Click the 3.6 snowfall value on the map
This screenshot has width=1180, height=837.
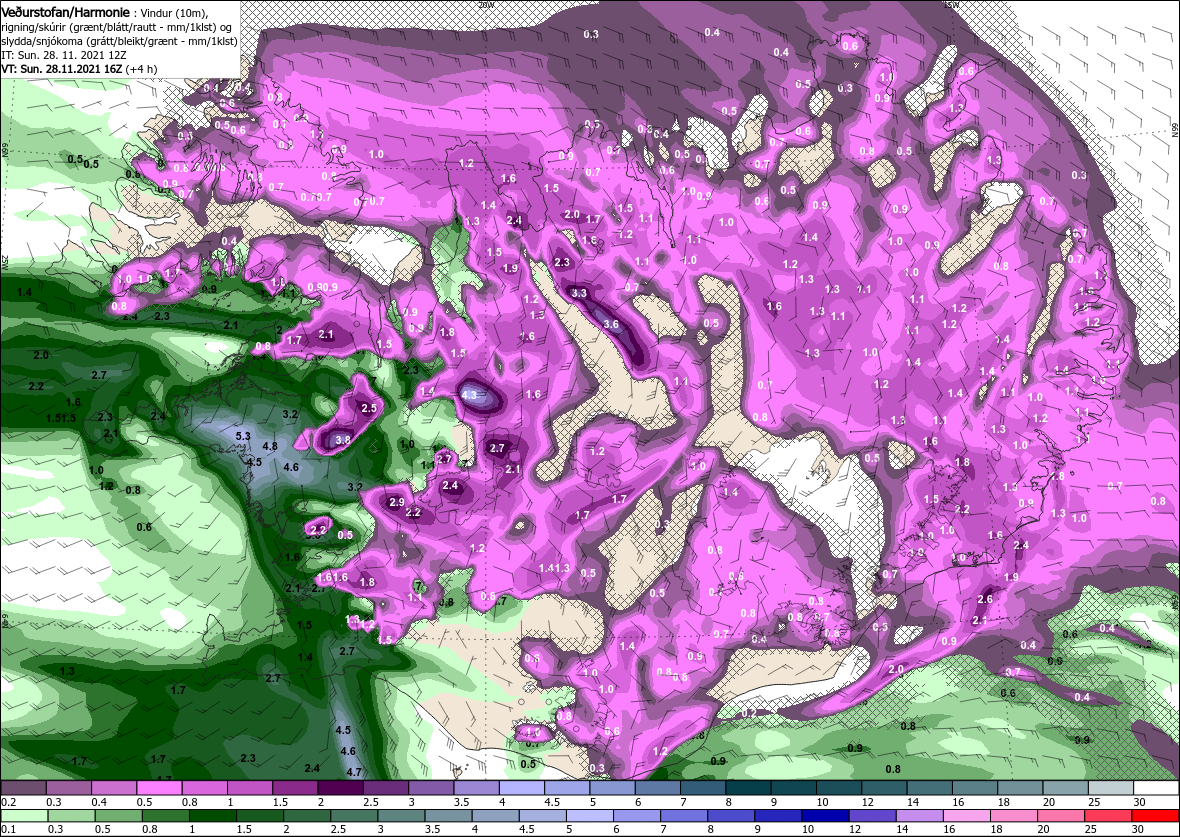click(x=611, y=324)
